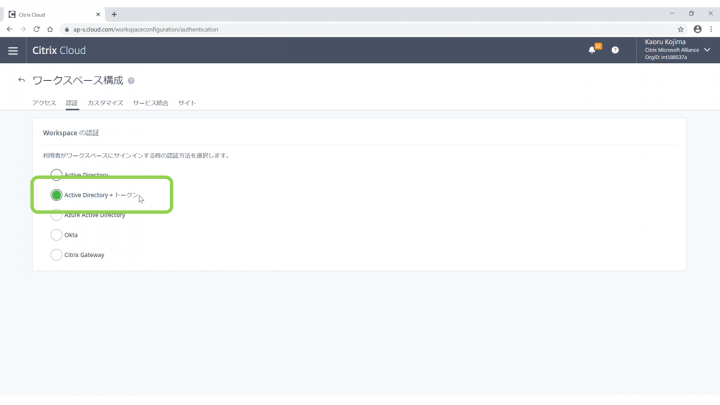Image resolution: width=720 pixels, height=405 pixels.
Task: Click the info icon next to ワークスペース構成 title
Action: pyautogui.click(x=131, y=81)
